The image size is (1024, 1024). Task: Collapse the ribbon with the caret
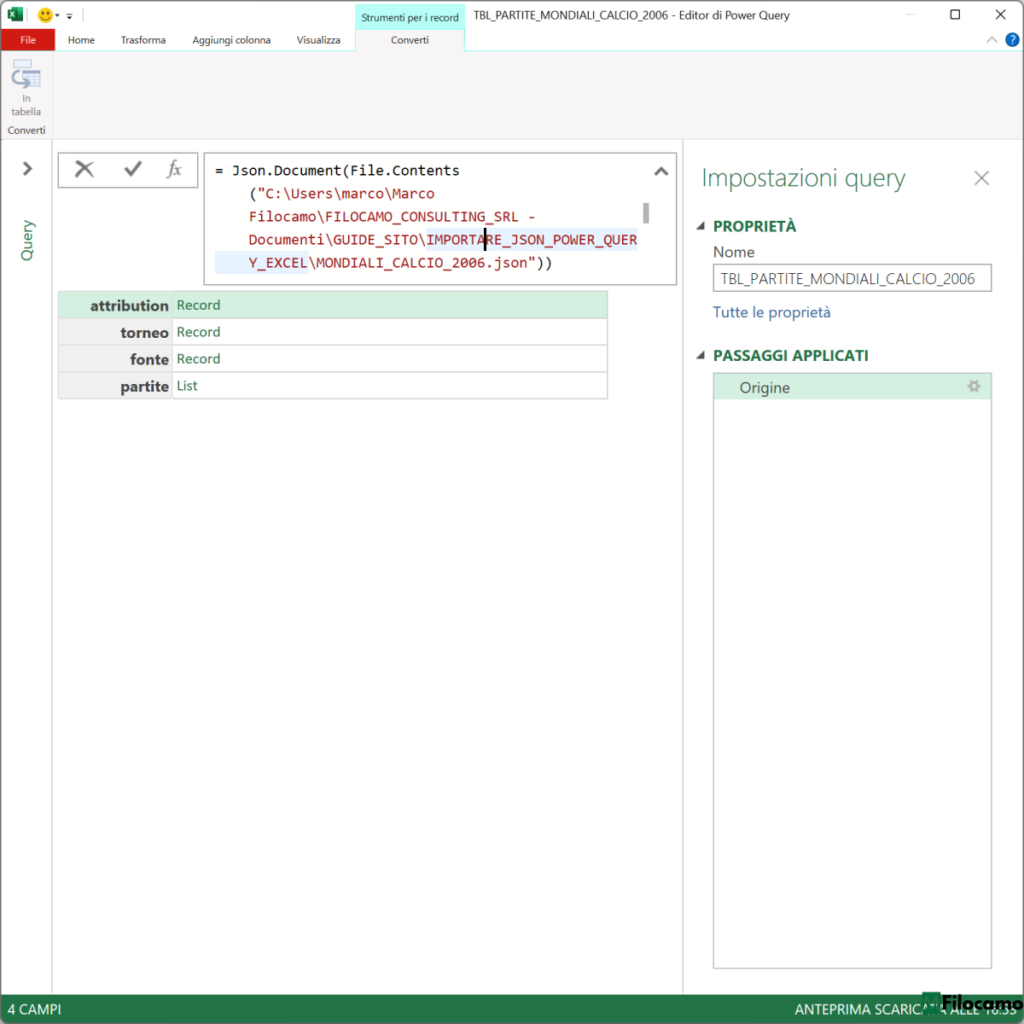click(991, 40)
